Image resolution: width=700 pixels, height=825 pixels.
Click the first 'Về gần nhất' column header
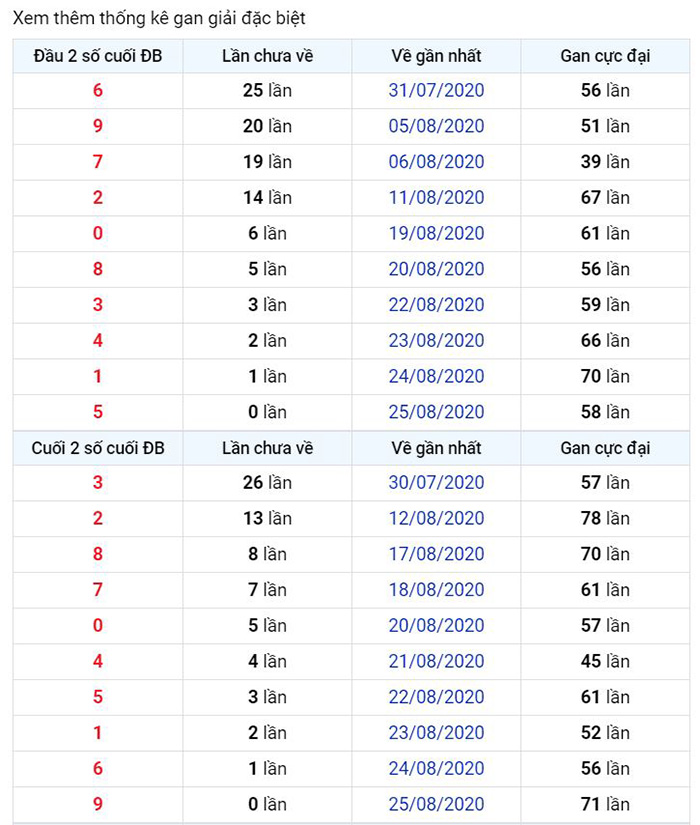[x=436, y=56]
